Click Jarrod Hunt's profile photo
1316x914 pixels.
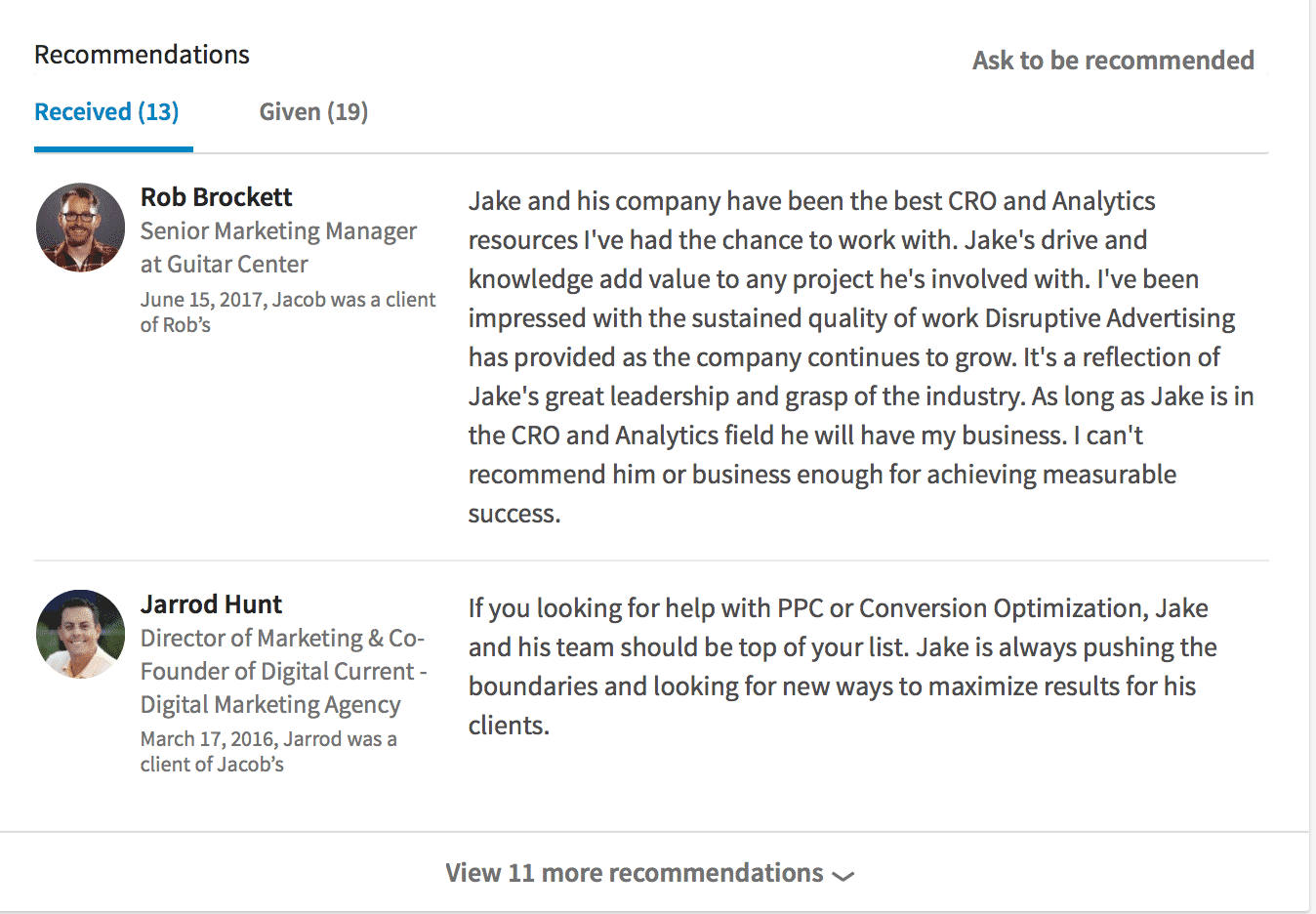point(80,634)
